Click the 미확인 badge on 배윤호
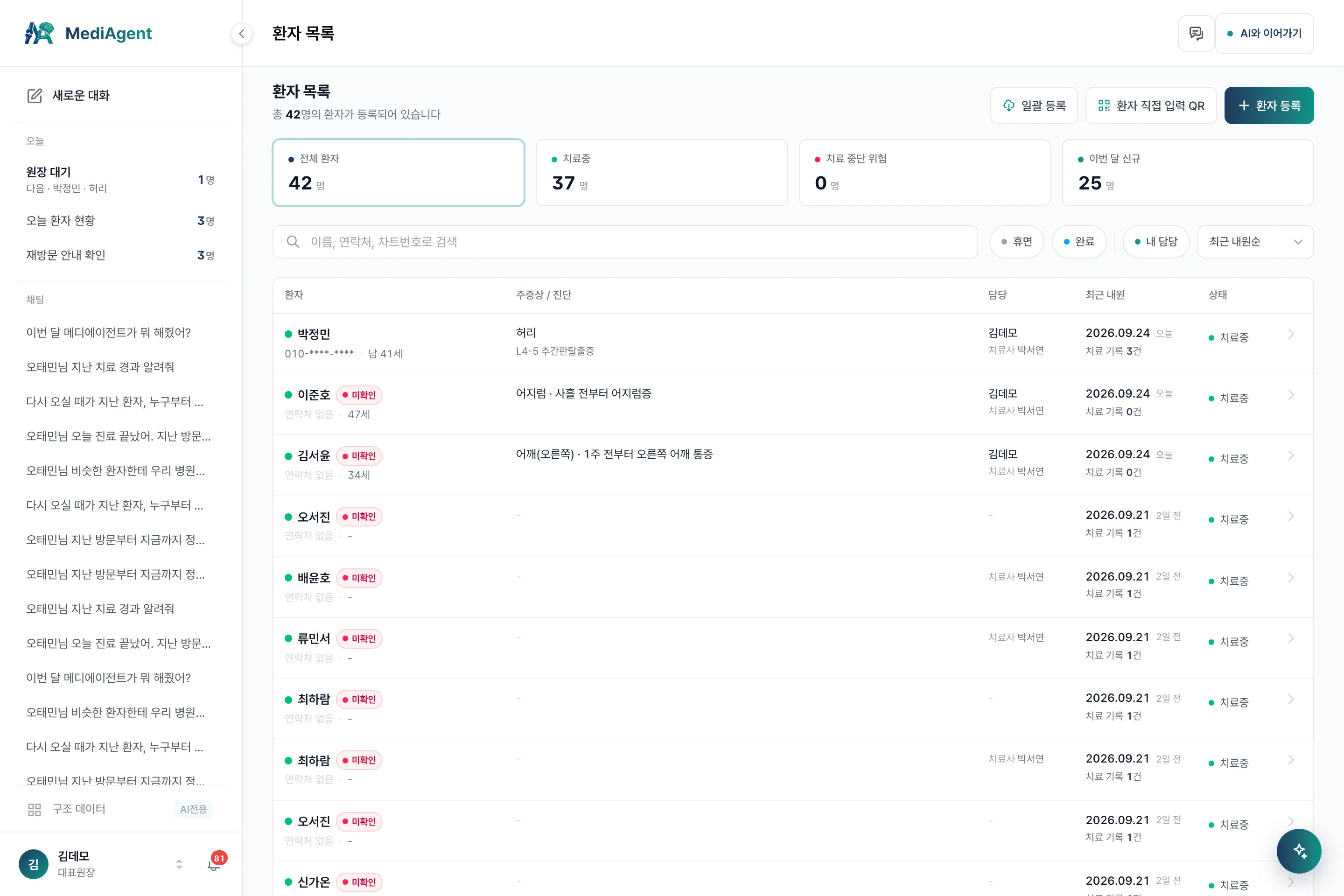 (x=359, y=578)
